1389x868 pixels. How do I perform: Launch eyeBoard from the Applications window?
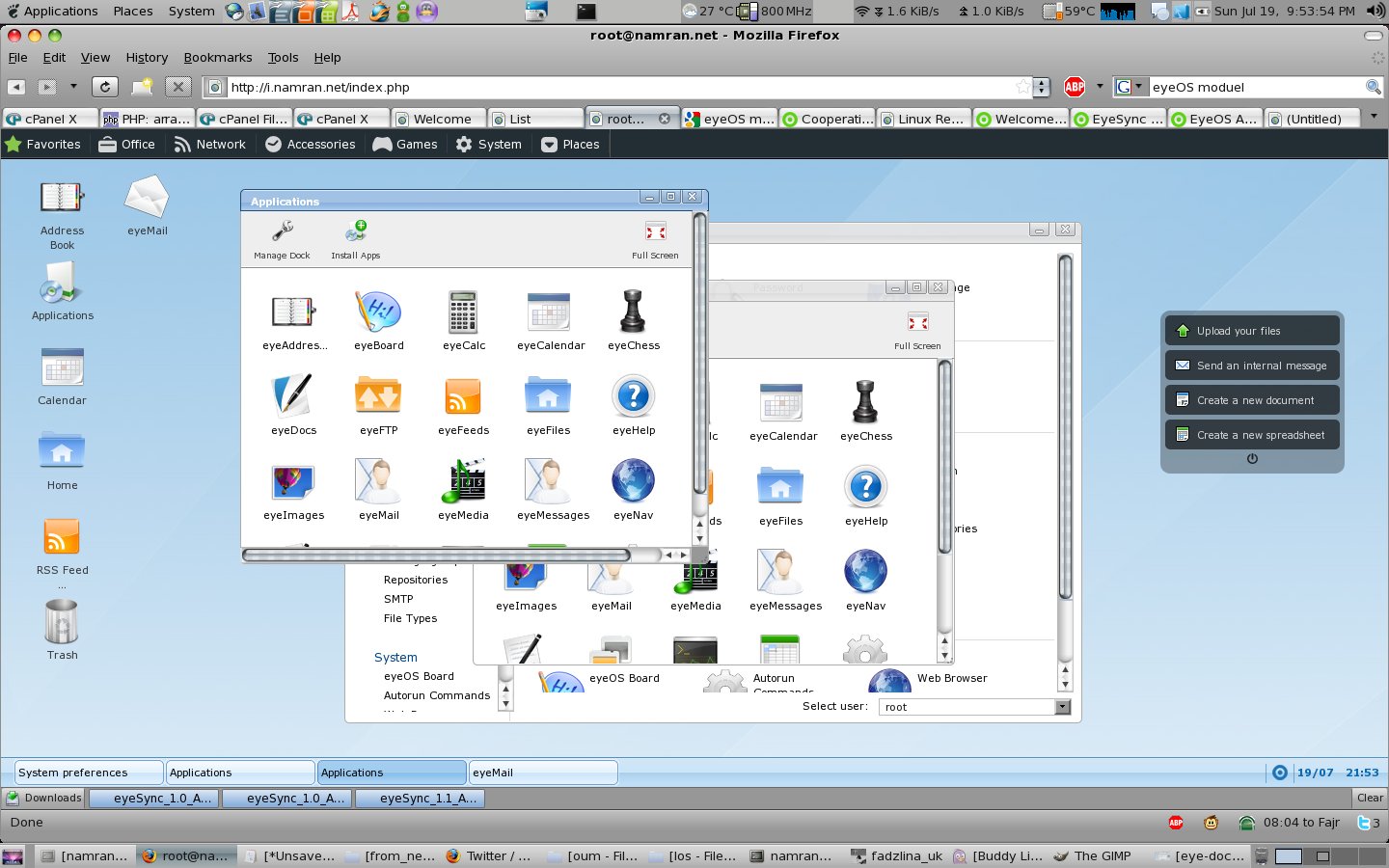pyautogui.click(x=378, y=313)
